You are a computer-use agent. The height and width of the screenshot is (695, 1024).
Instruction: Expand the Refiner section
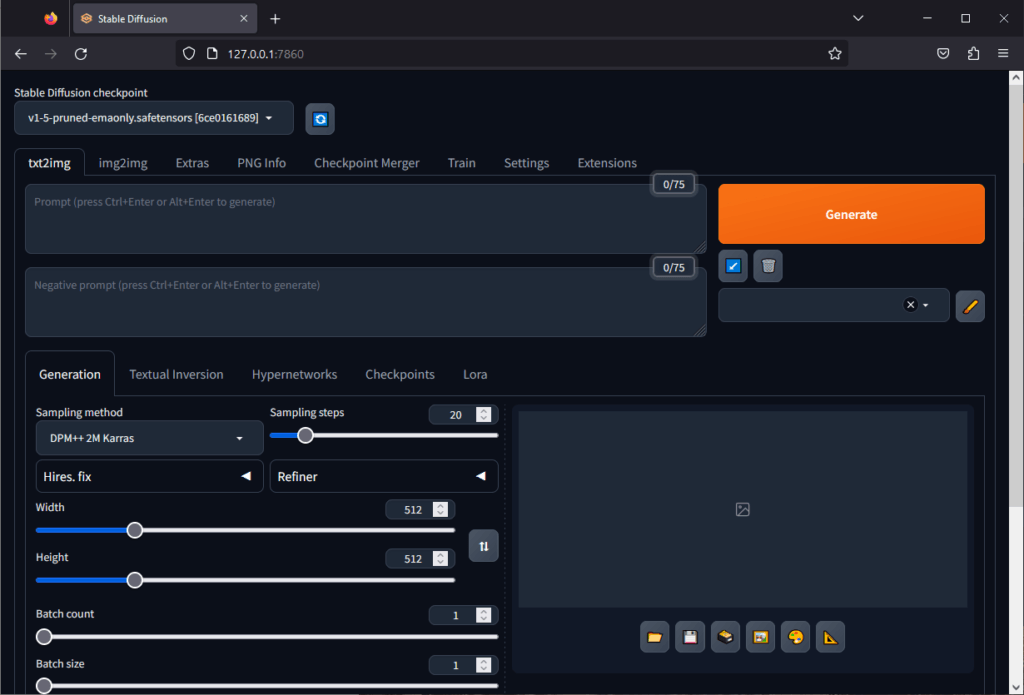384,477
